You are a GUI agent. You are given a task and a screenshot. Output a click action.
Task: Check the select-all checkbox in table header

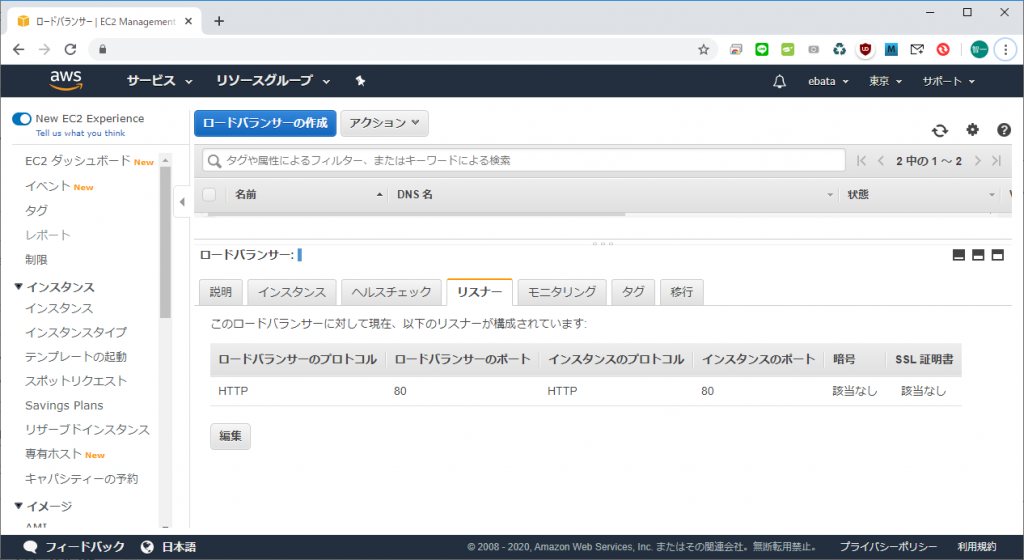[x=209, y=194]
